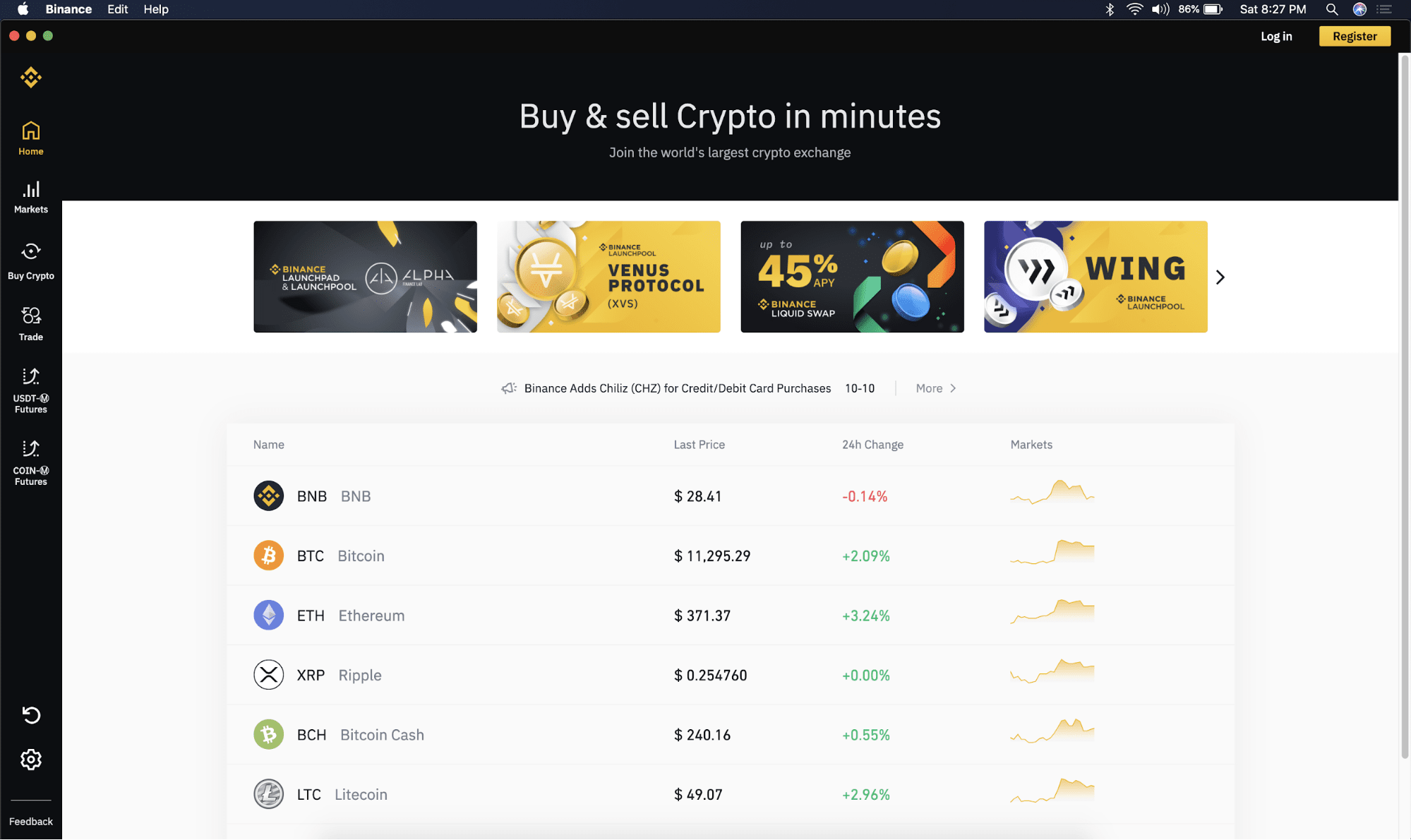Click the next carousel arrow right

tap(1221, 276)
